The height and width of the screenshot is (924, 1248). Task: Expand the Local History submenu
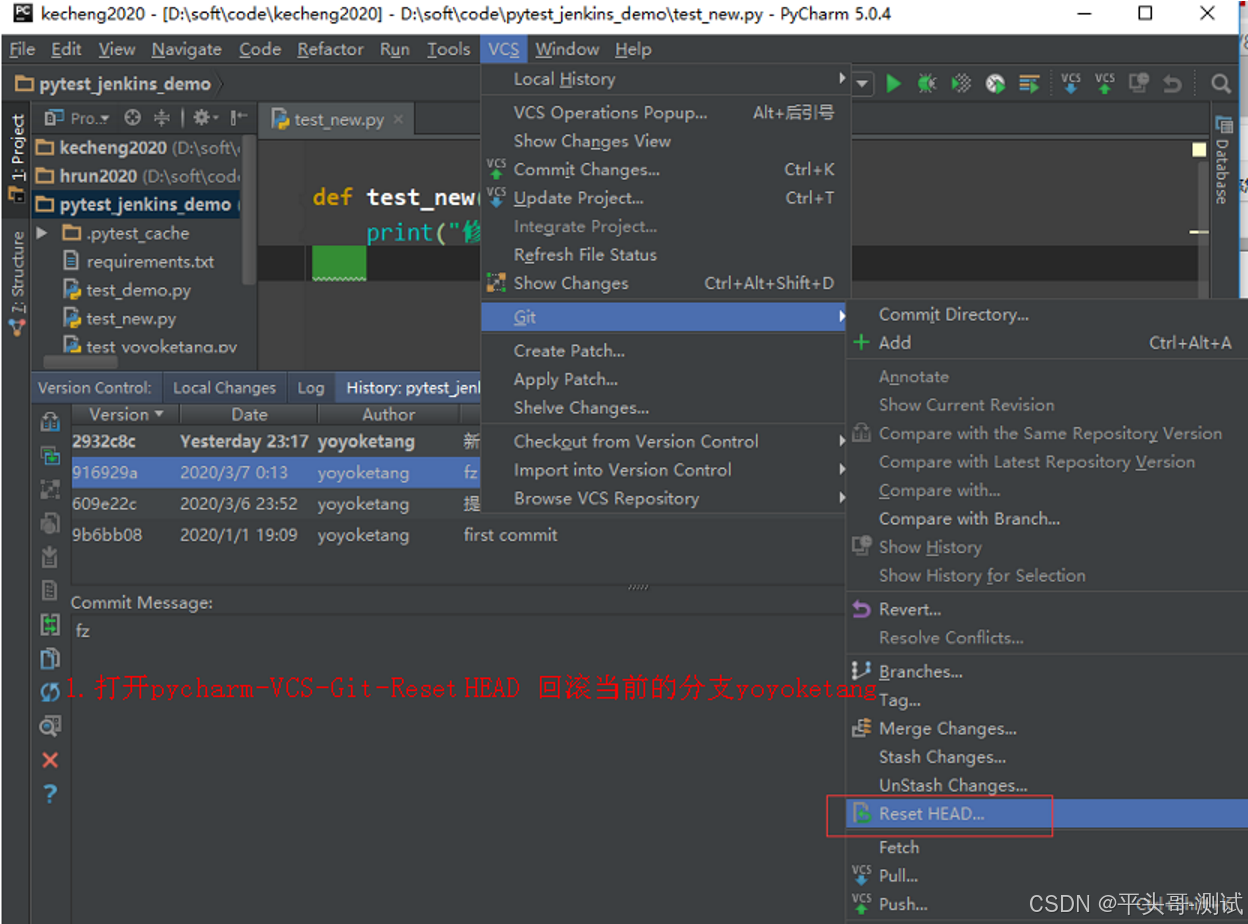point(666,79)
